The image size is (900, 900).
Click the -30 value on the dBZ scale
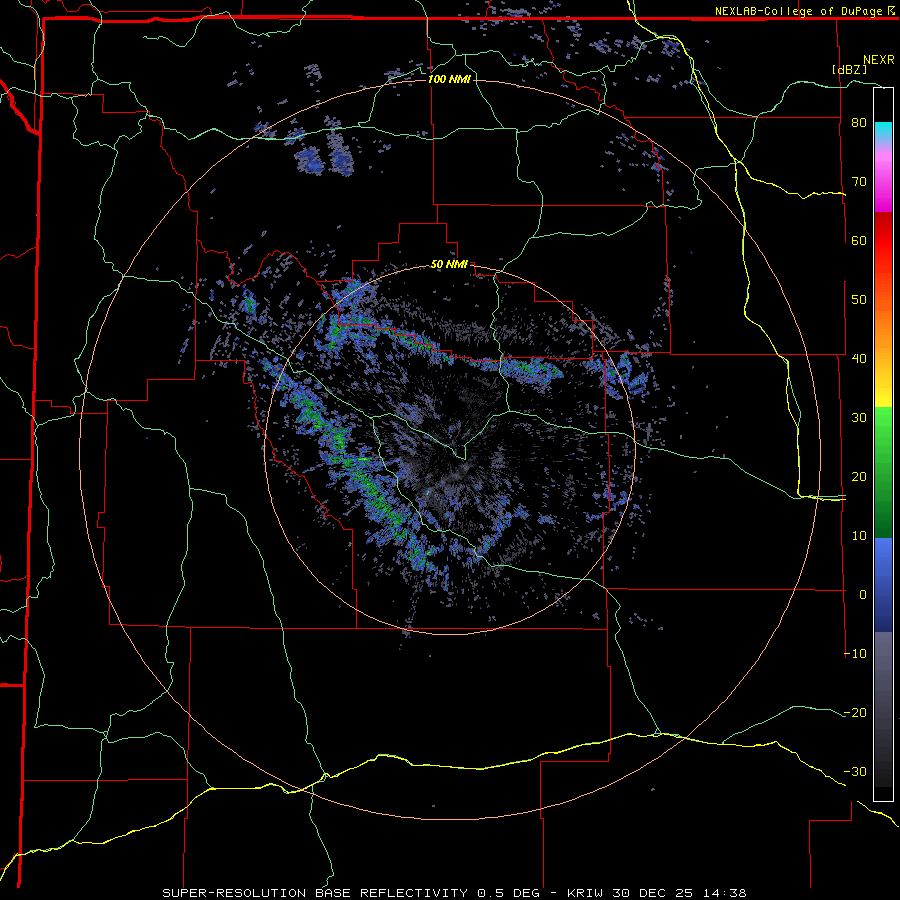click(855, 771)
